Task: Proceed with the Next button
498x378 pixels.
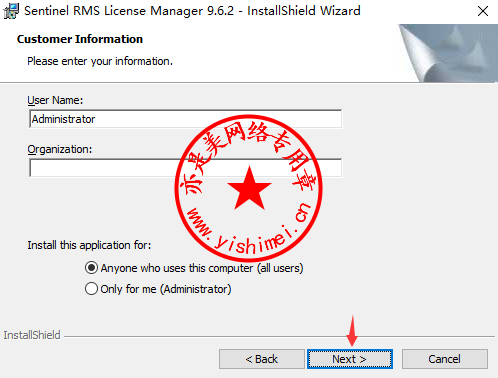Action: pyautogui.click(x=350, y=359)
